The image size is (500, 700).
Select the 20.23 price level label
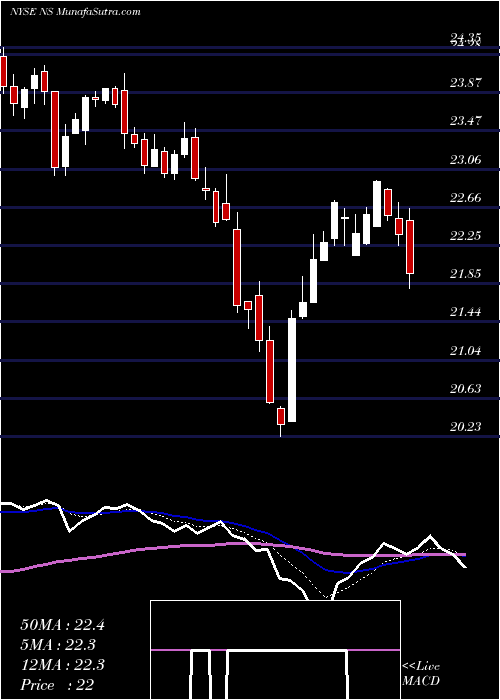click(466, 426)
